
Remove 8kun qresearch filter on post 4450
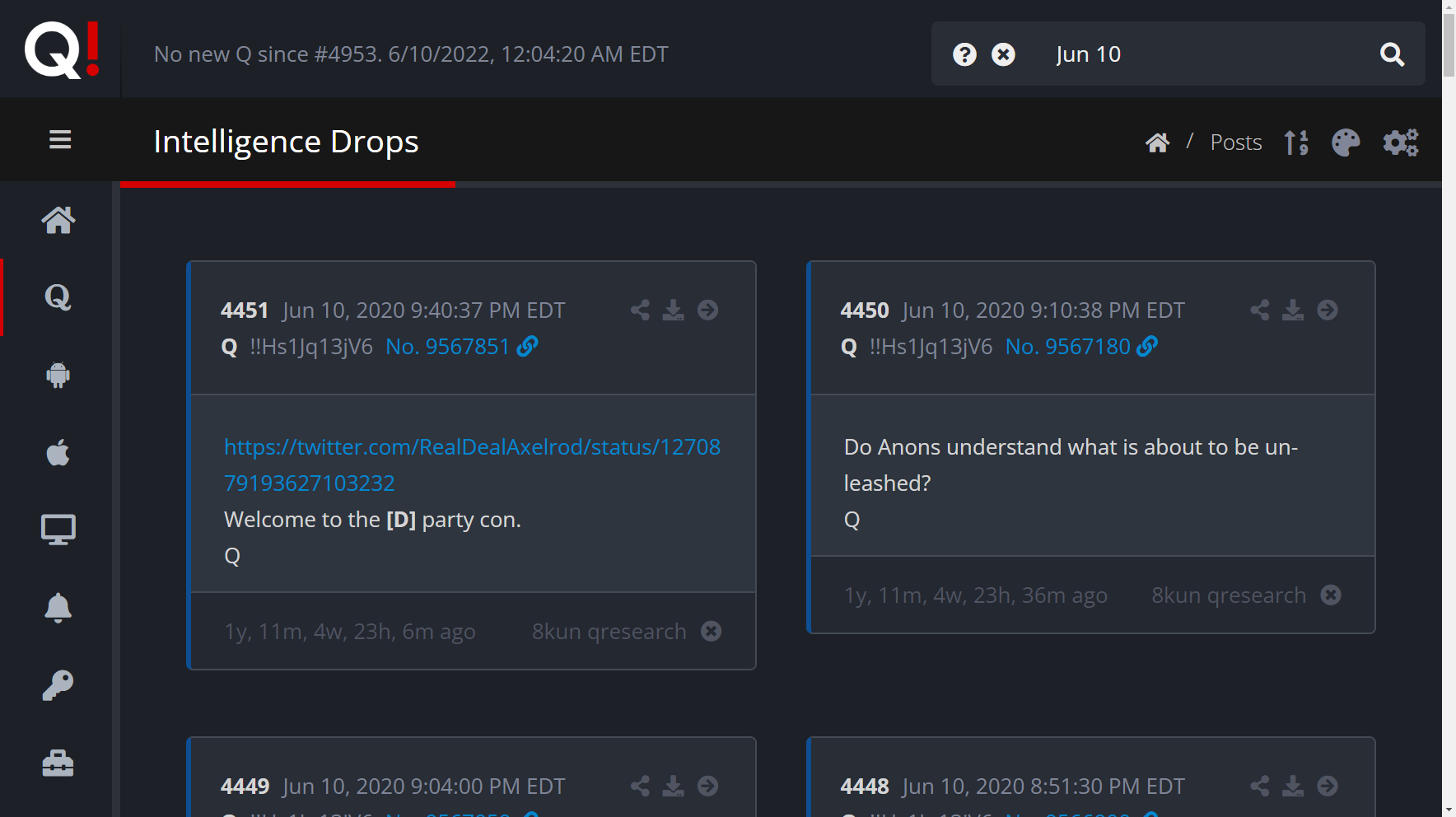pyautogui.click(x=1331, y=595)
